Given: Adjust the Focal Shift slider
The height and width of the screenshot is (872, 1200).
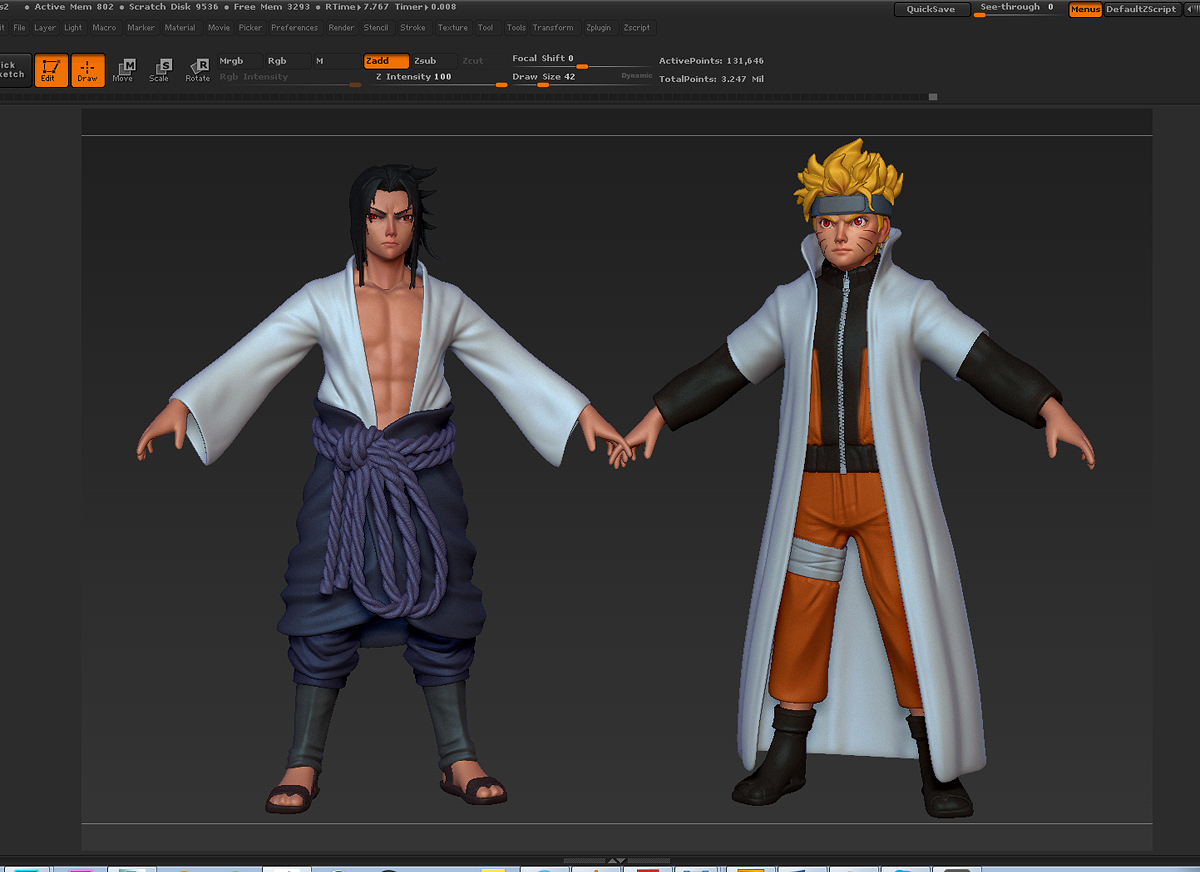Looking at the screenshot, I should (x=580, y=61).
